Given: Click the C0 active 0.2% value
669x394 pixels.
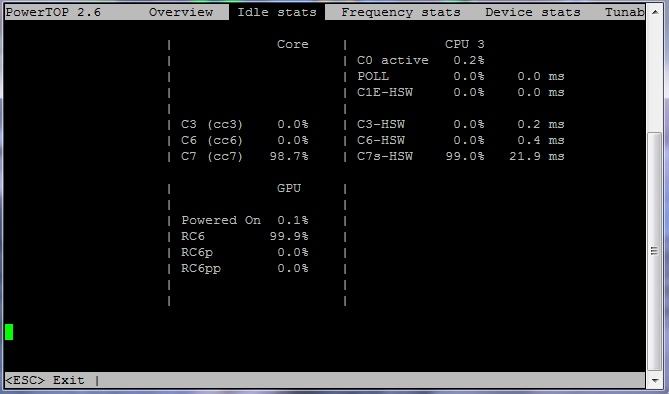Looking at the screenshot, I should (x=468, y=60).
